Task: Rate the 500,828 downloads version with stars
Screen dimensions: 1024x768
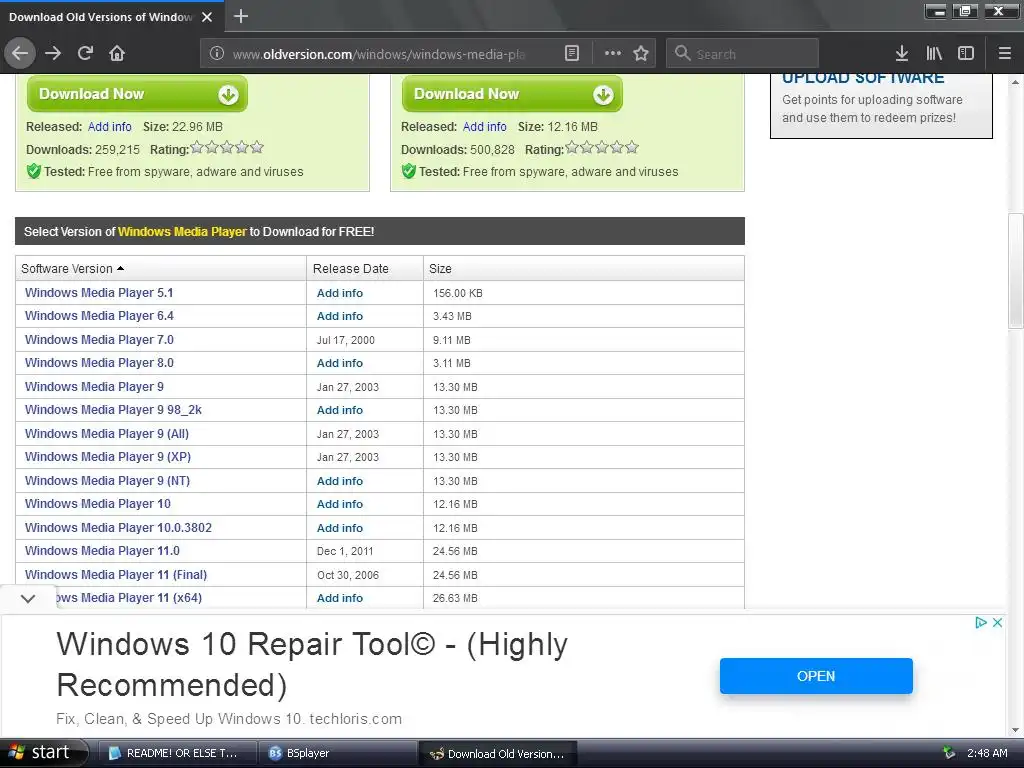Action: [x=601, y=148]
